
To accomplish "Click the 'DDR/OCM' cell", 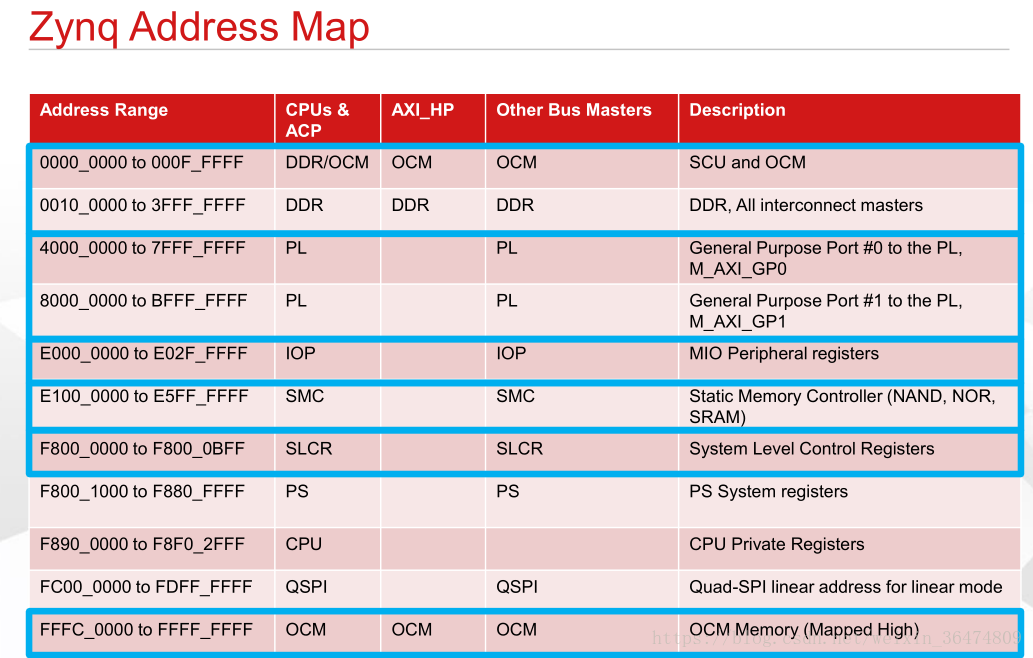I will [x=327, y=163].
